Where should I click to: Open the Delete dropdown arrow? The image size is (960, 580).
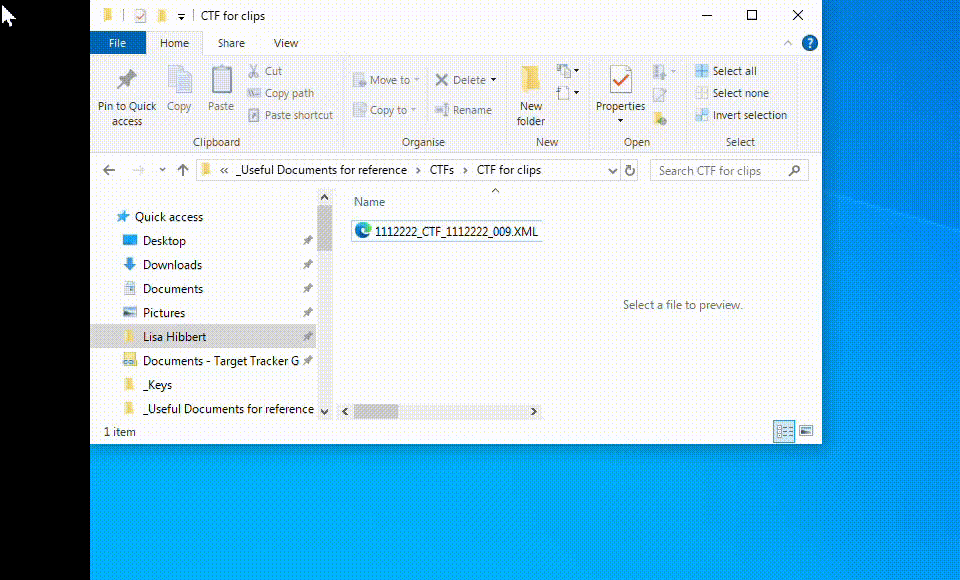click(x=494, y=80)
